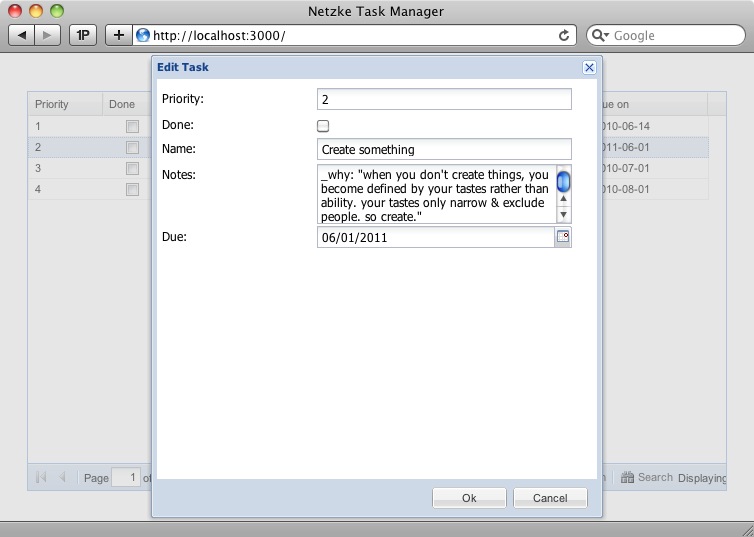This screenshot has width=754, height=537.
Task: Click the Due date field
Action: tap(436, 237)
